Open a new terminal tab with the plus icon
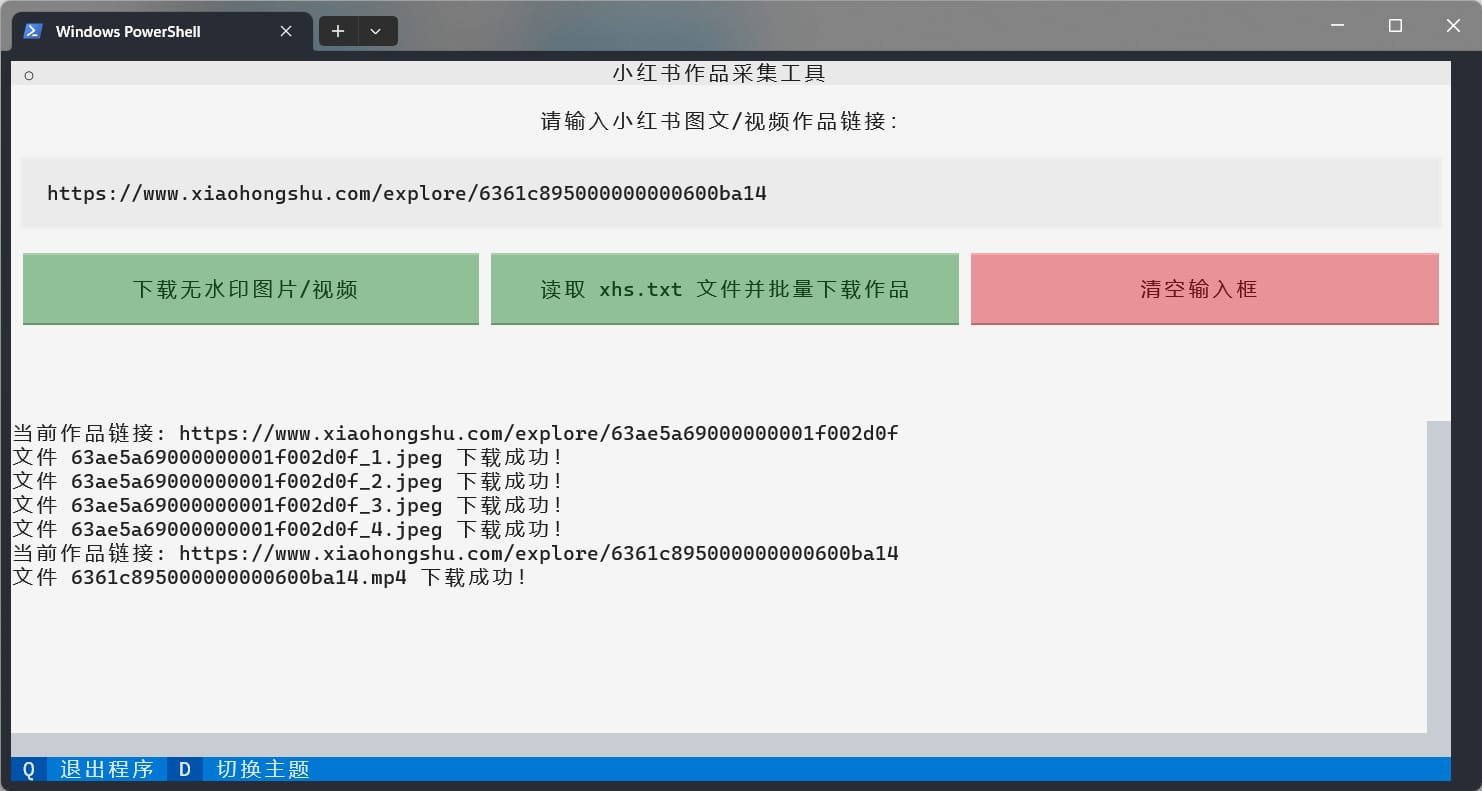This screenshot has height=791, width=1482. coord(338,31)
